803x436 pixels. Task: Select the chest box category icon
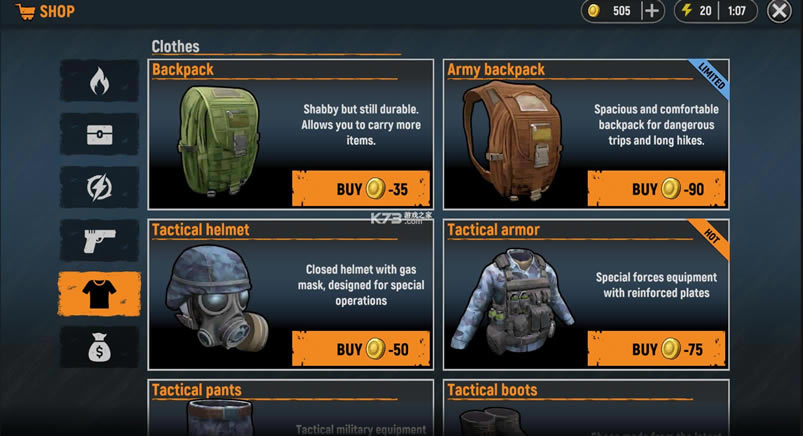coord(99,134)
